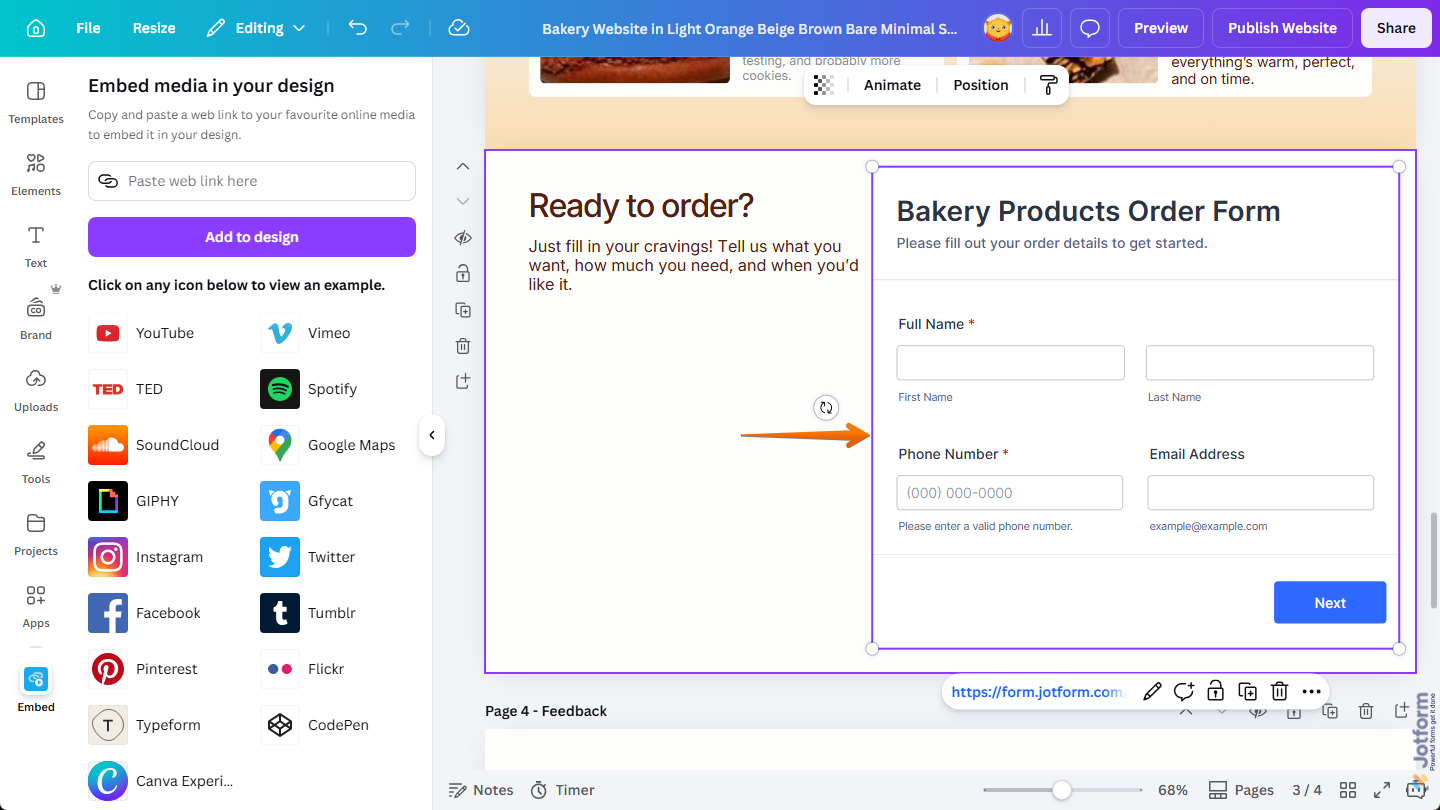This screenshot has height=810, width=1440.
Task: Open the Elements tab in sidebar
Action: point(36,175)
